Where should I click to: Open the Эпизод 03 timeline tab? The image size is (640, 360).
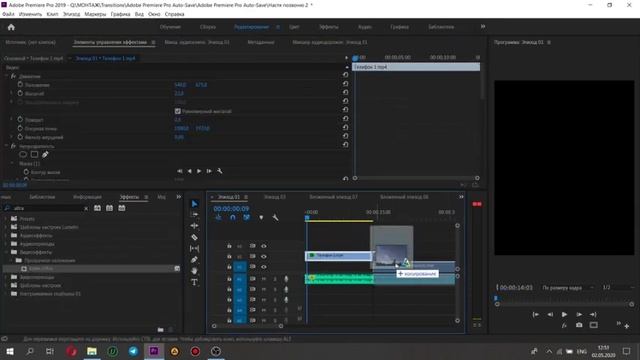pyautogui.click(x=275, y=197)
